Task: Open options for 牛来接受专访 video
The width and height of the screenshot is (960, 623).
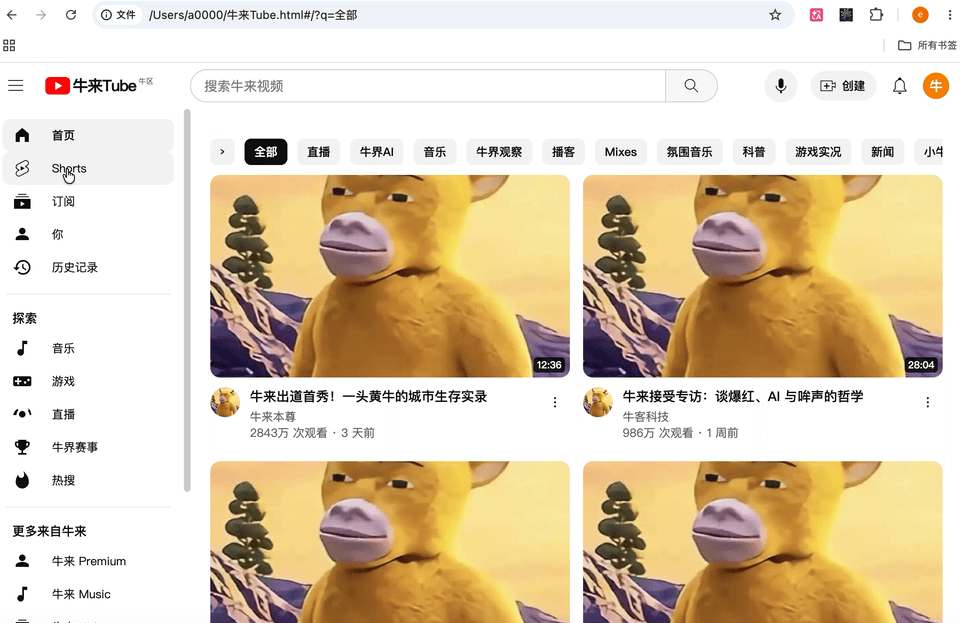Action: click(928, 402)
